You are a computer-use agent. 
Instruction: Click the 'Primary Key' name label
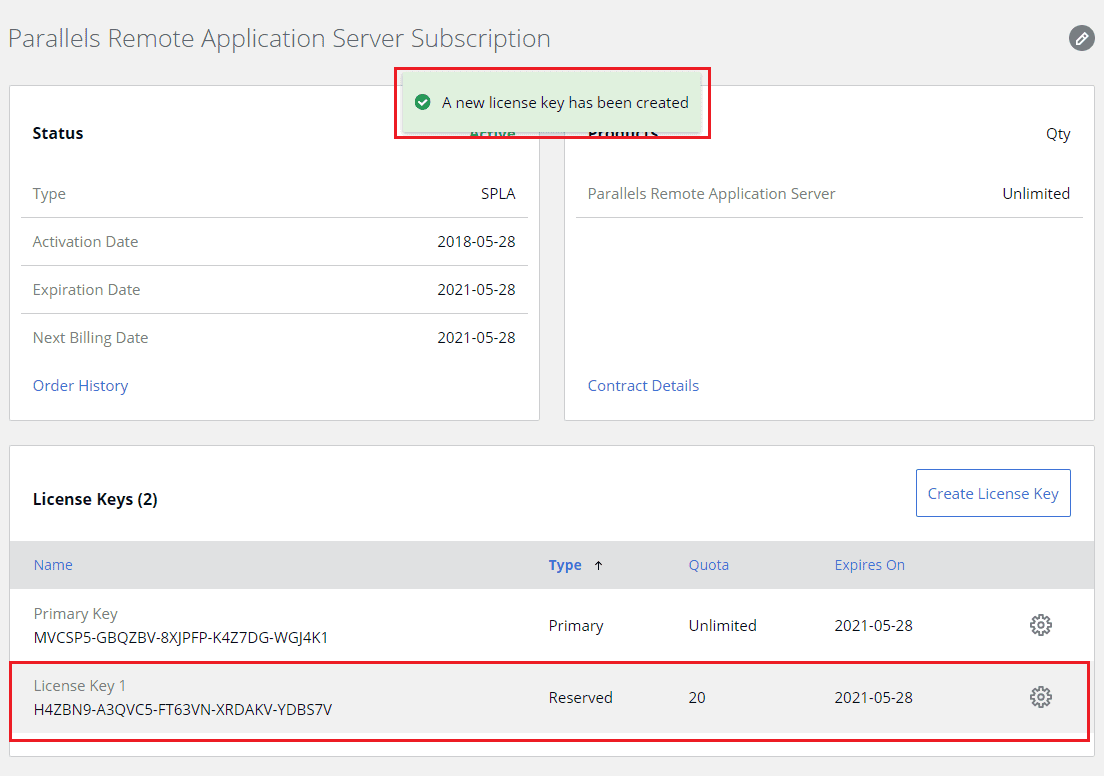[x=75, y=614]
